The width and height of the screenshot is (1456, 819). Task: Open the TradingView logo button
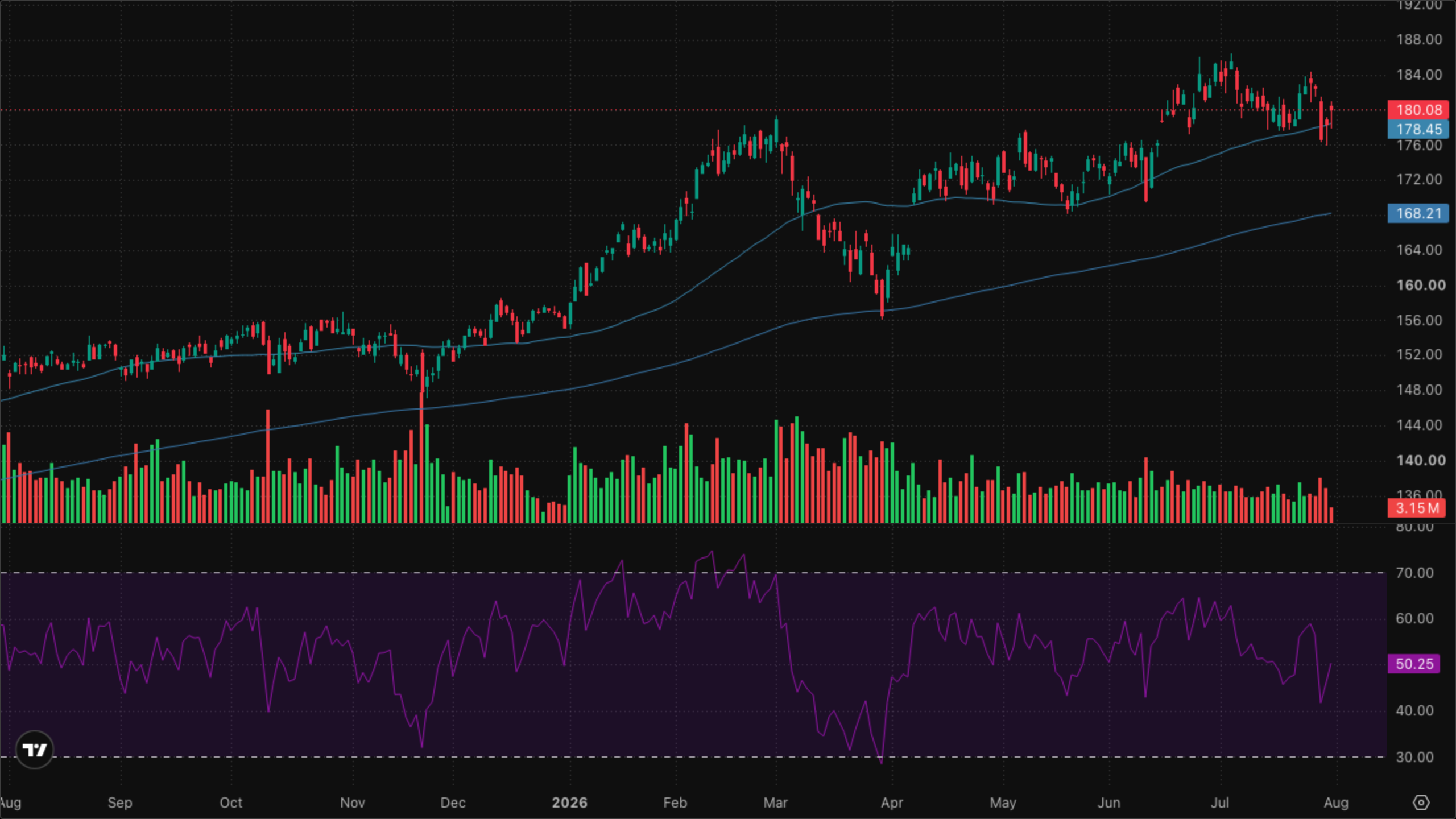[x=35, y=750]
